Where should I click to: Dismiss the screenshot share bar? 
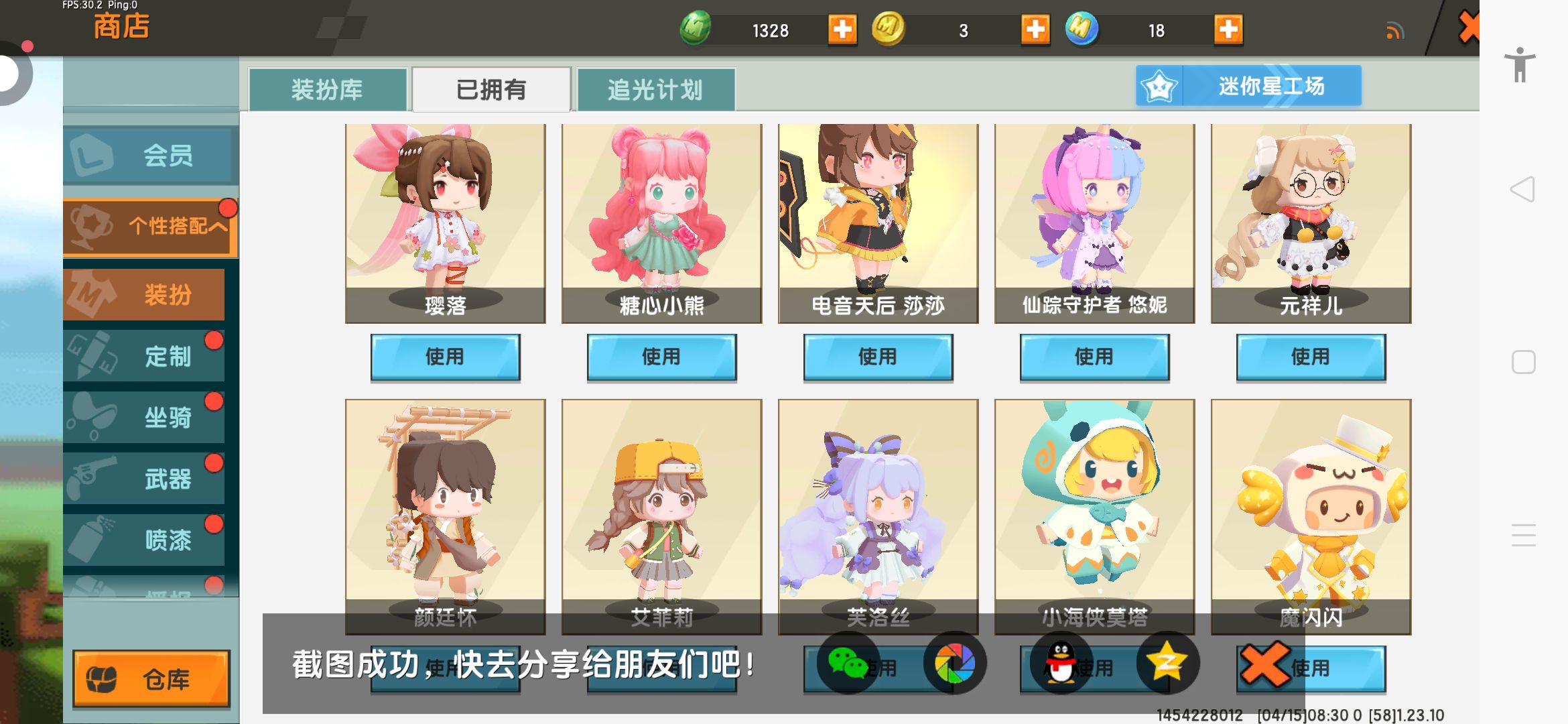tap(1264, 664)
